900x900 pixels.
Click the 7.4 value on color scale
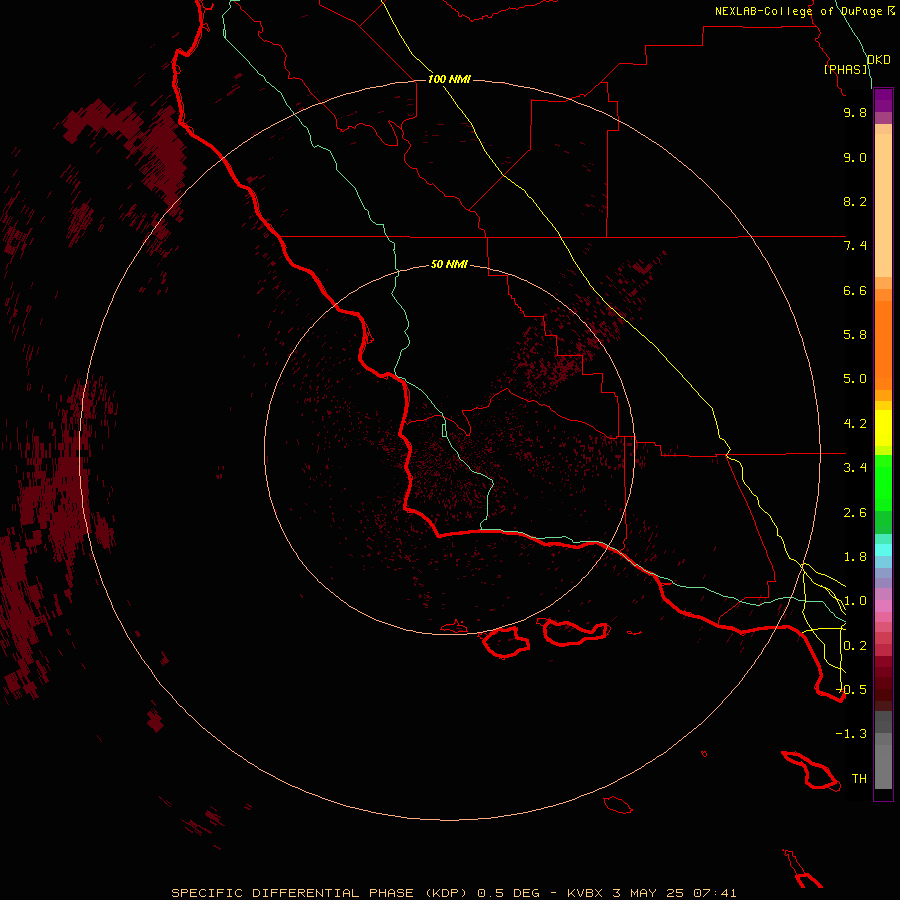855,246
